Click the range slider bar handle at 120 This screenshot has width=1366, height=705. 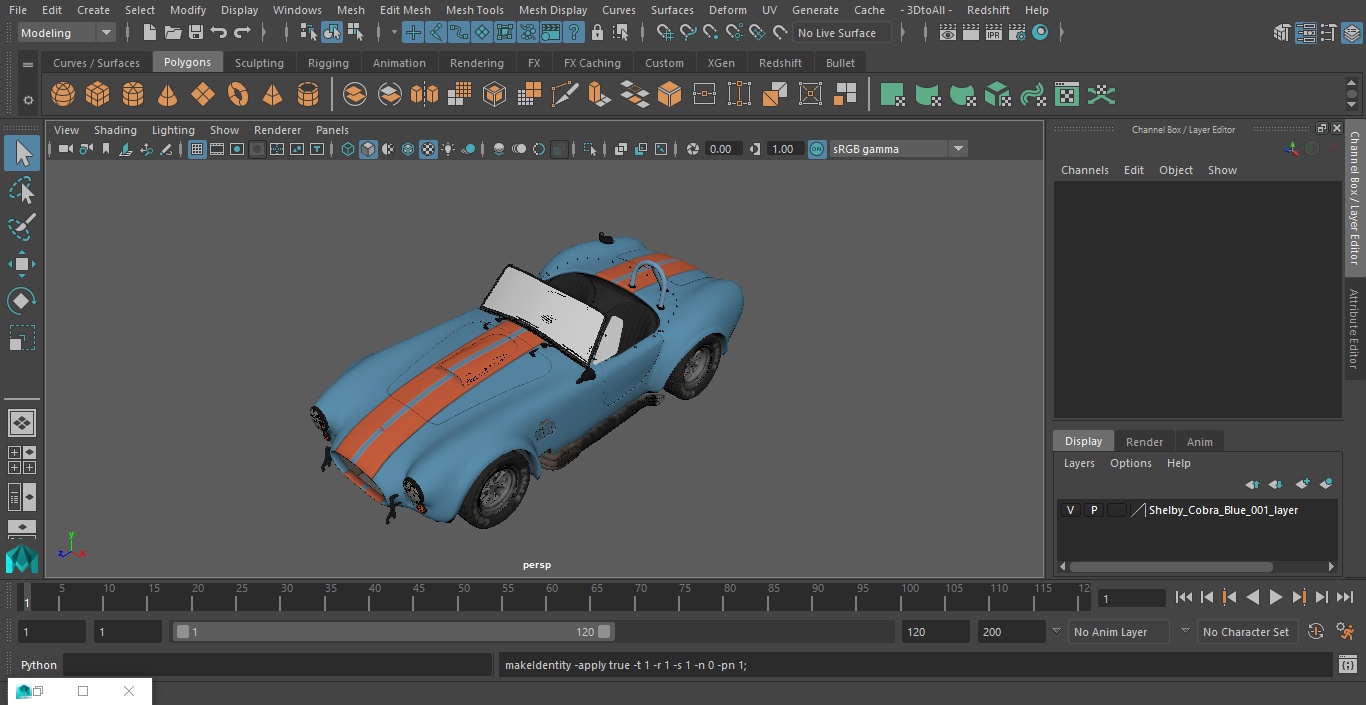[x=604, y=632]
